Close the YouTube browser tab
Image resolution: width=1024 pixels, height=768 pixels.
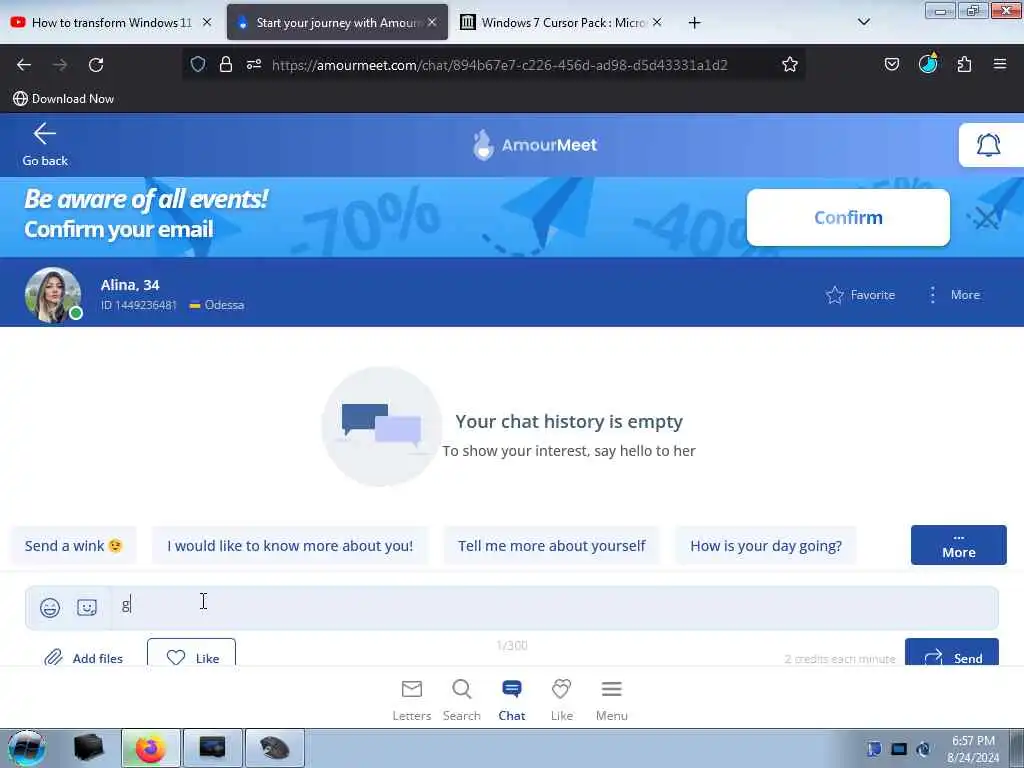click(207, 22)
